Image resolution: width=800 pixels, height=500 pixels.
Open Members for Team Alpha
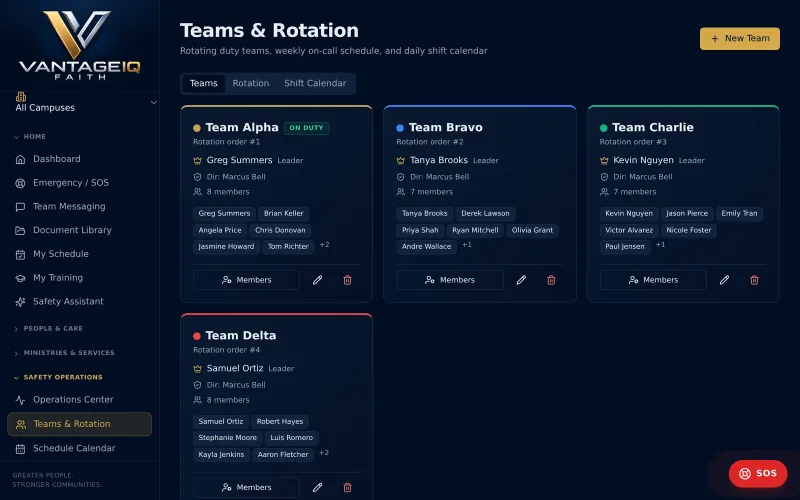pos(246,280)
